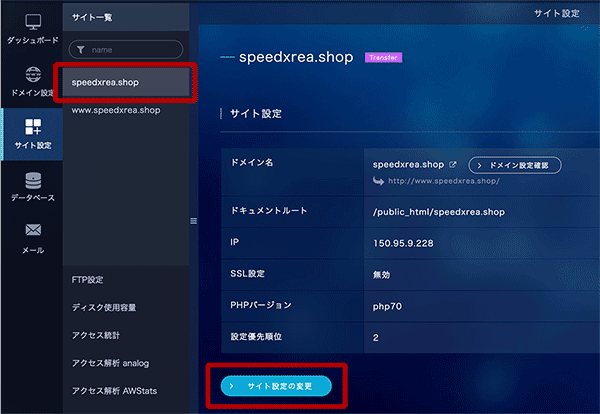The image size is (600, 414).
Task: Click the 設定優先順位 row label
Action: [256, 336]
